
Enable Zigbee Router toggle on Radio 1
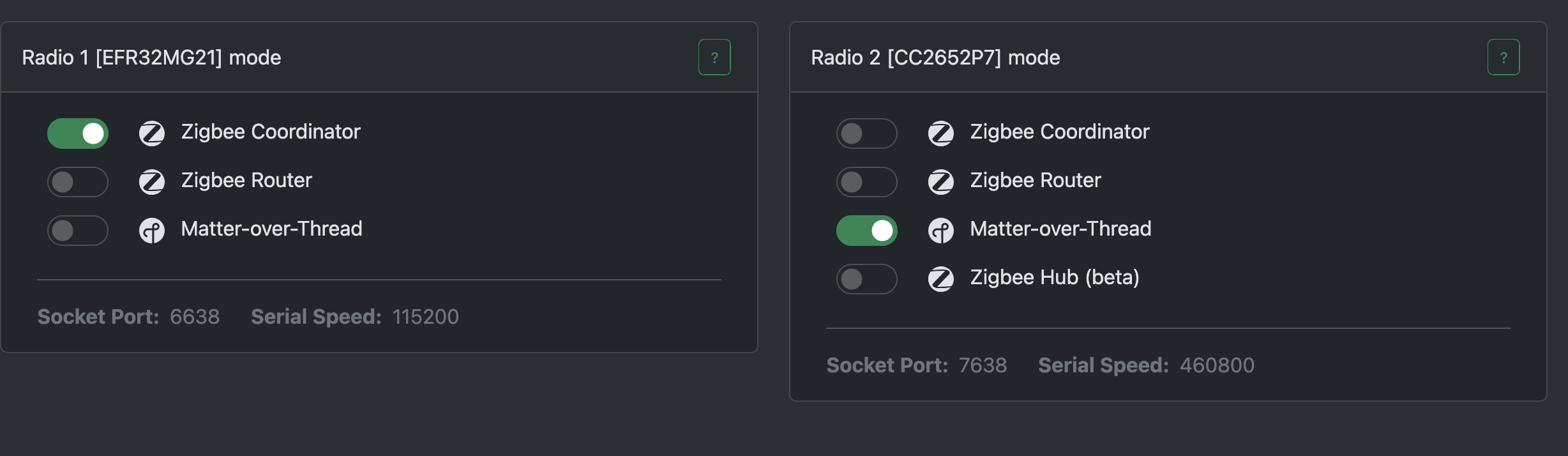coord(78,182)
